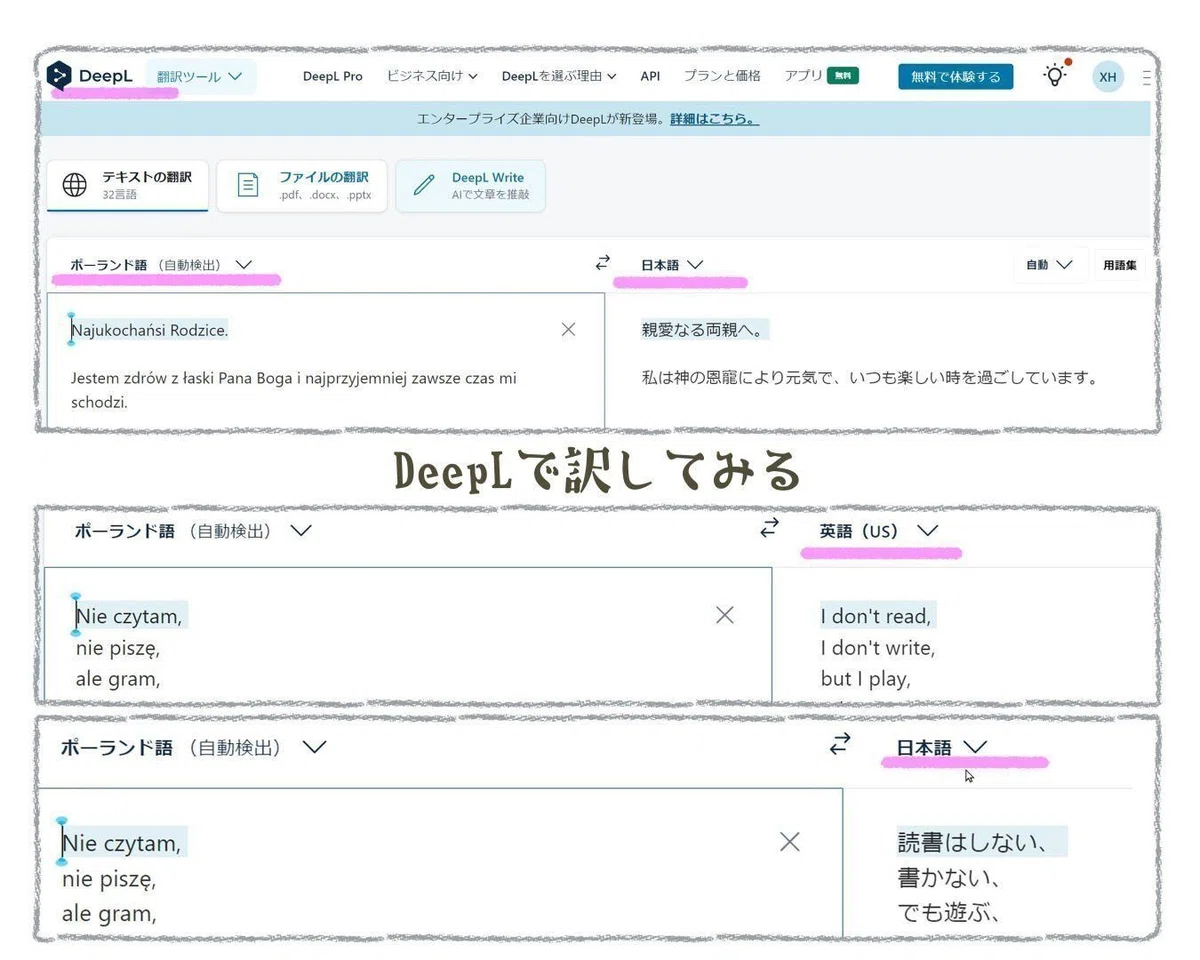Viewport: 1200px width, 960px height.
Task: Open the 自動 formality dropdown
Action: (1049, 265)
